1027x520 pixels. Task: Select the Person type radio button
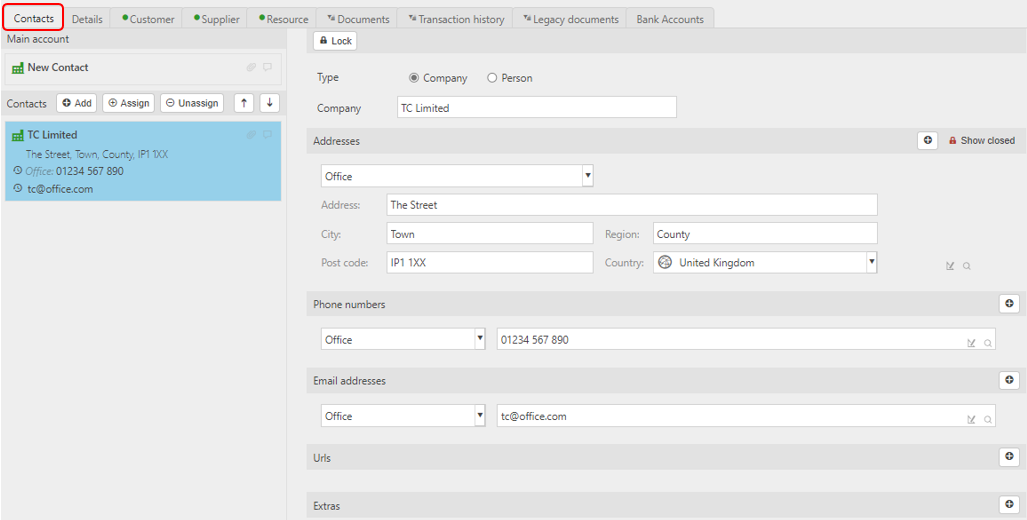[x=492, y=78]
